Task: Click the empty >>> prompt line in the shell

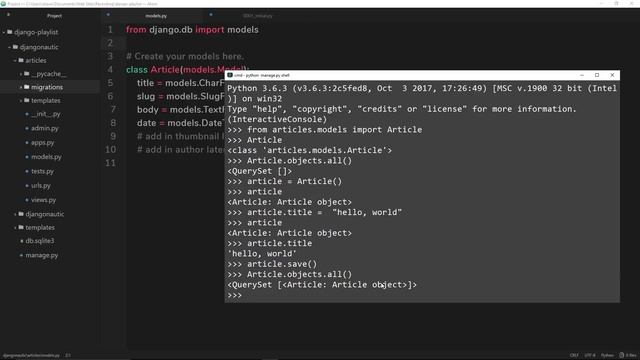Action: tap(234, 295)
